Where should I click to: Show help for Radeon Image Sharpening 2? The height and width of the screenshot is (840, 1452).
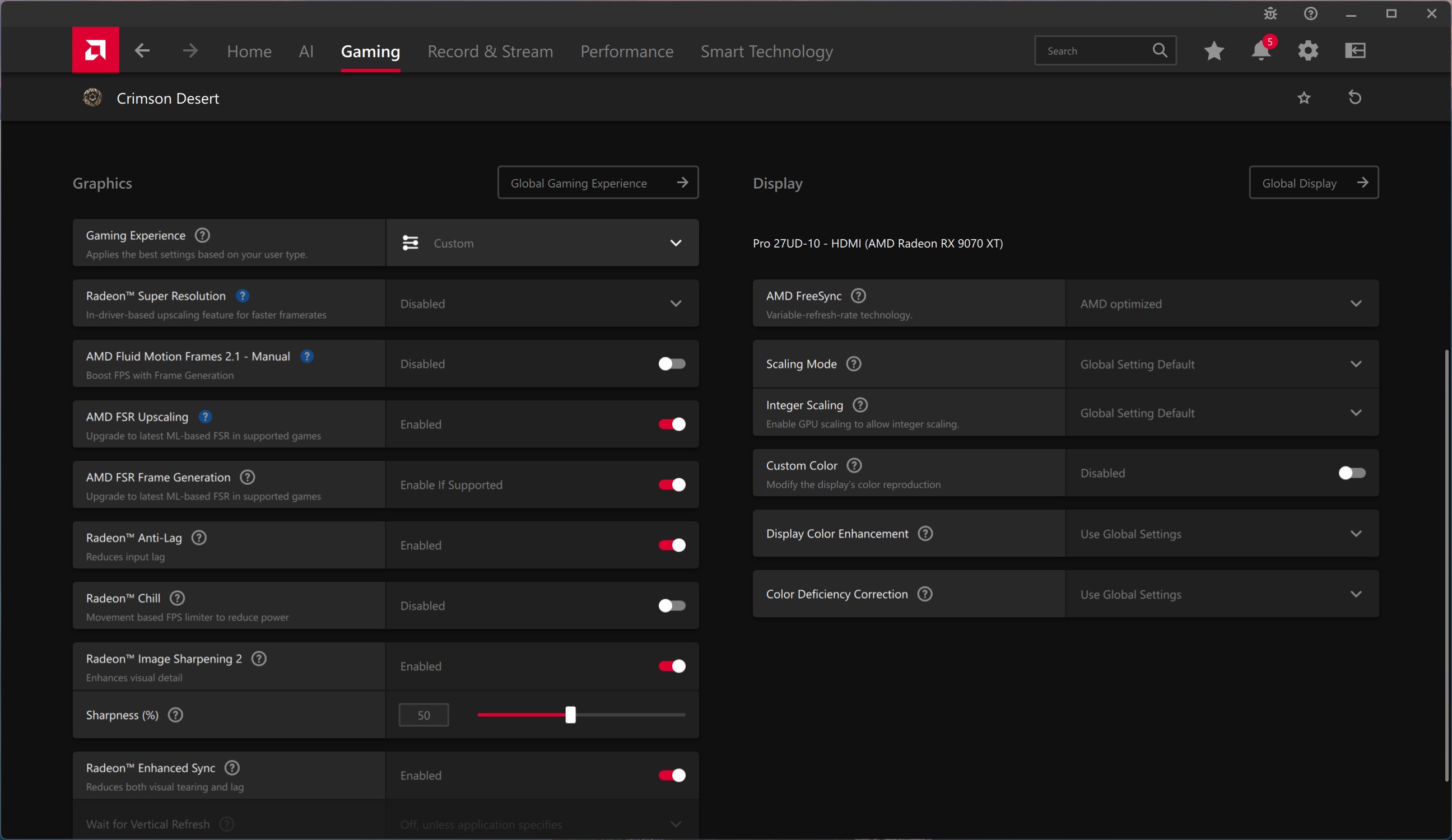pos(259,659)
